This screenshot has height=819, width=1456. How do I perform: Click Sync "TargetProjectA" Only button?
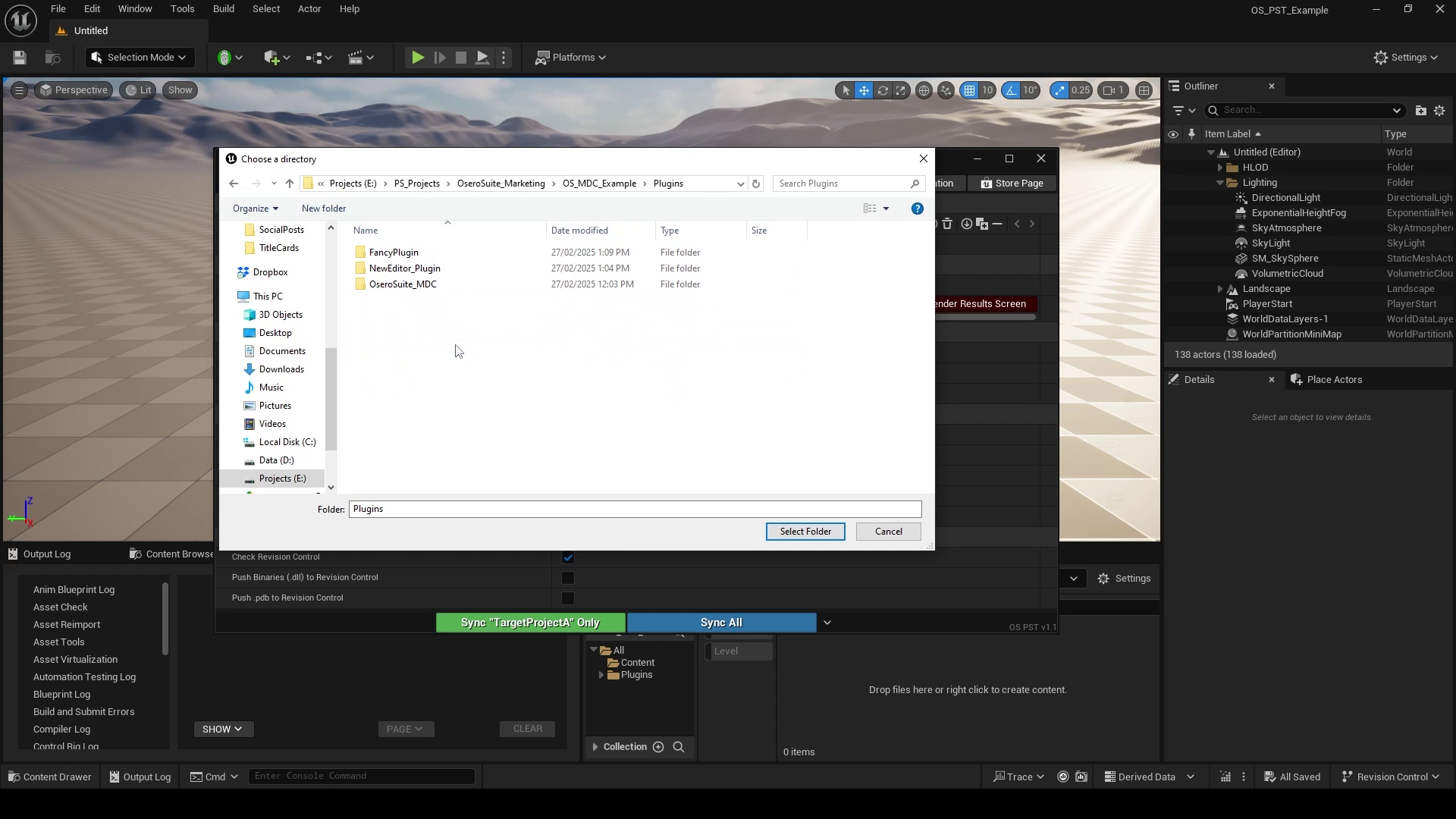530,623
